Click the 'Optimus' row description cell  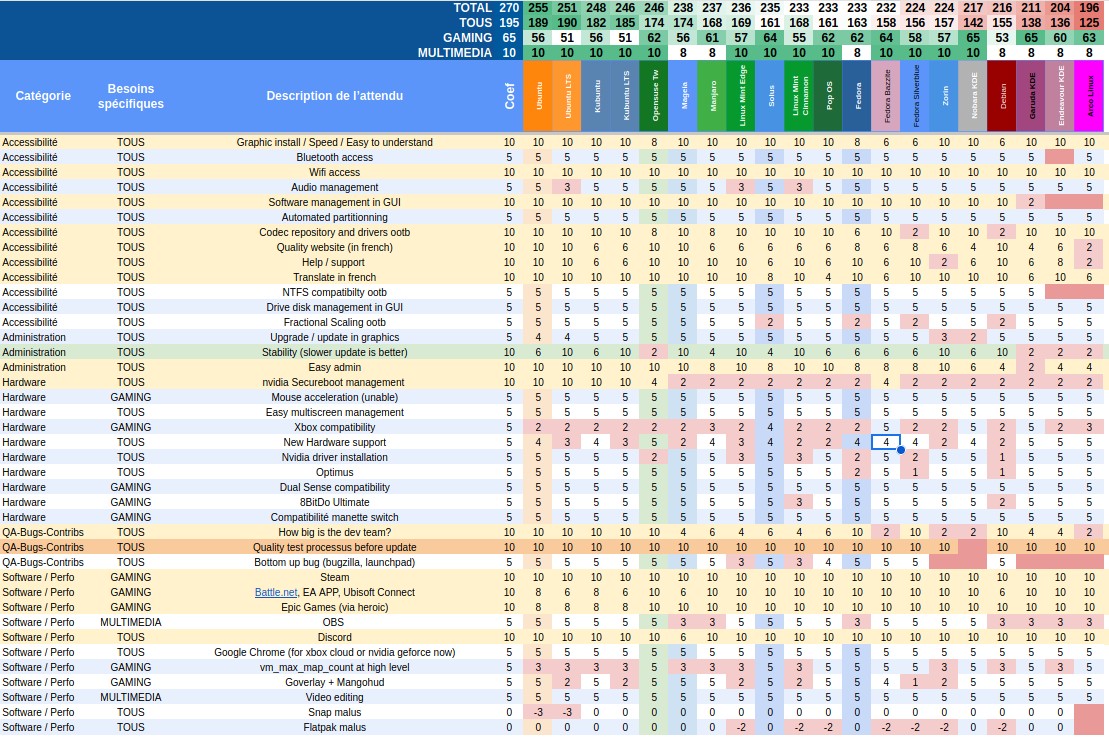(x=334, y=472)
